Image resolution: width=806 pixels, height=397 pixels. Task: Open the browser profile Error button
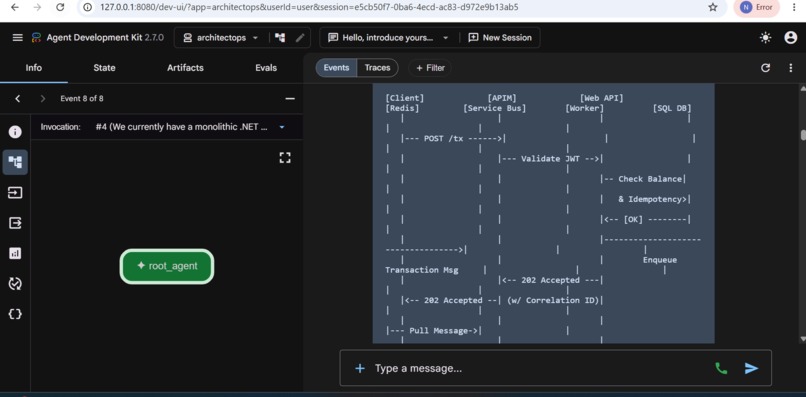coord(756,7)
